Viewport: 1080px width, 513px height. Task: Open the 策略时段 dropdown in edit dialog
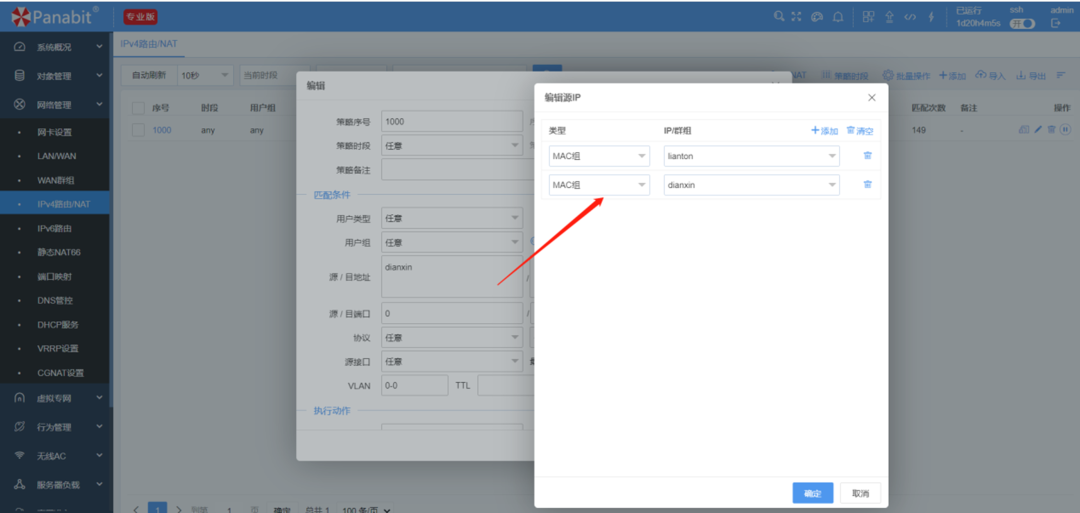point(452,145)
